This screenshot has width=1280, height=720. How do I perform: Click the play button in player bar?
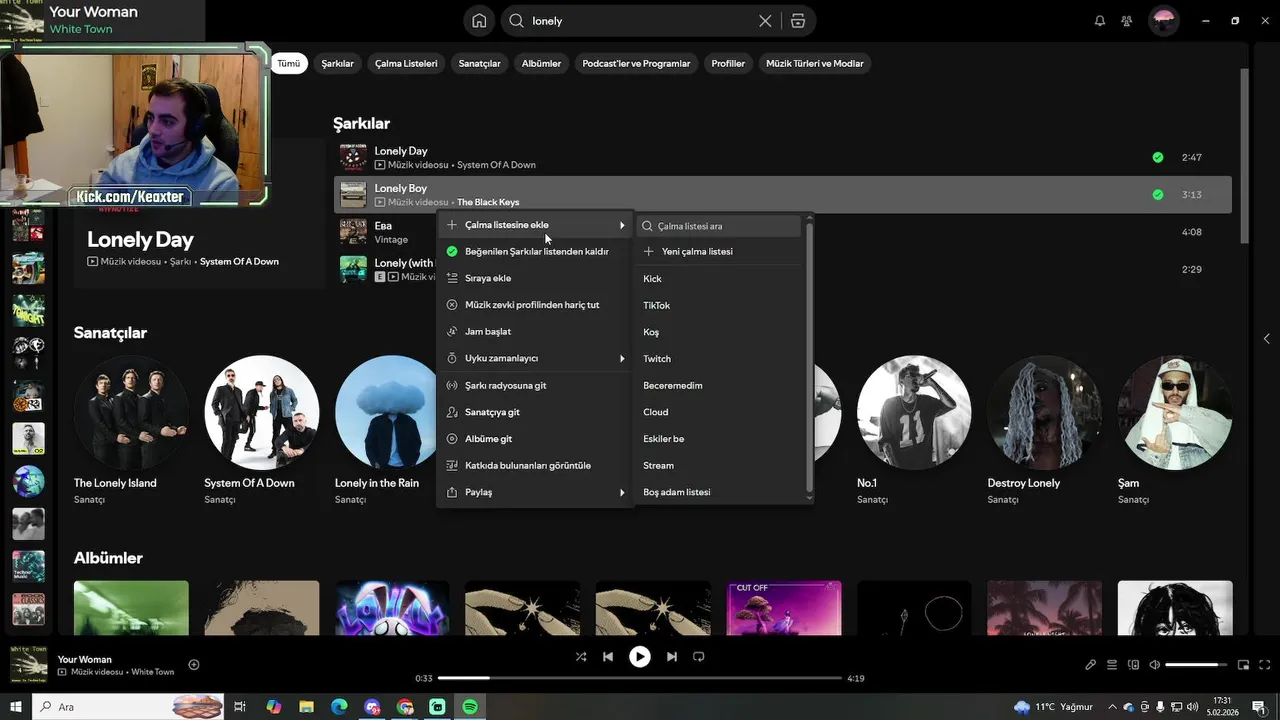[640, 657]
